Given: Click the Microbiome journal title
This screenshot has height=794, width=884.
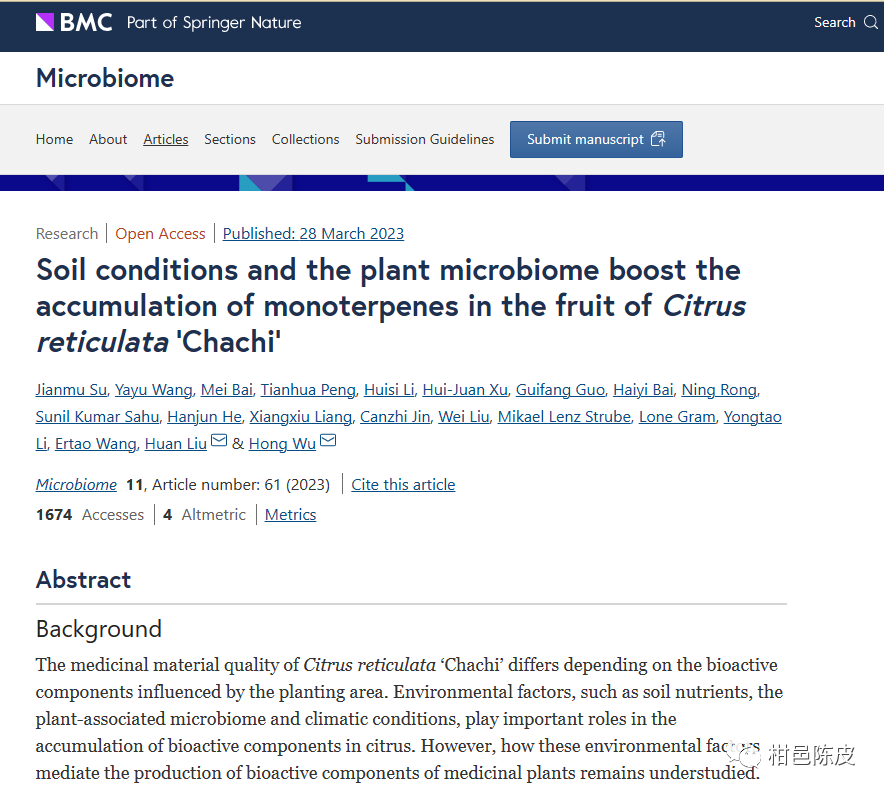Looking at the screenshot, I should 105,78.
